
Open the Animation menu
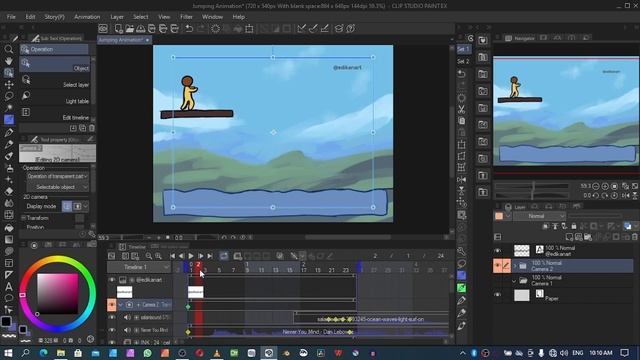(87, 17)
